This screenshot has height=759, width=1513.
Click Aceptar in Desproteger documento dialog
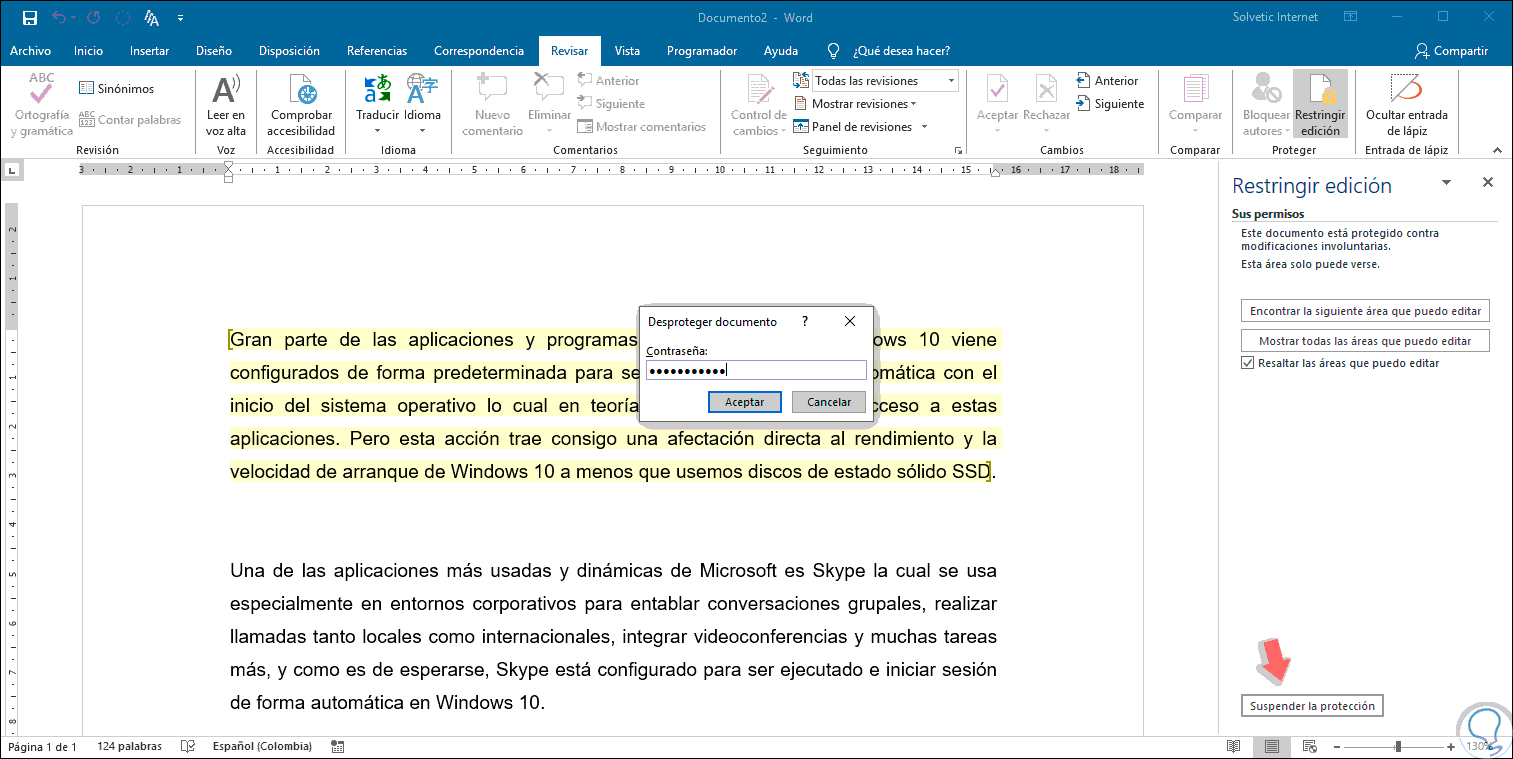coord(745,402)
